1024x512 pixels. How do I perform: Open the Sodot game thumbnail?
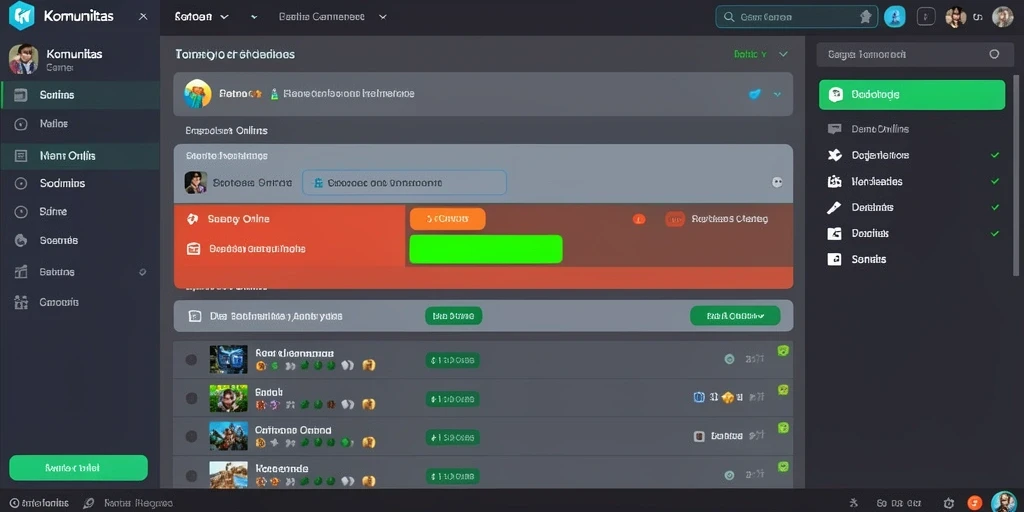[229, 398]
